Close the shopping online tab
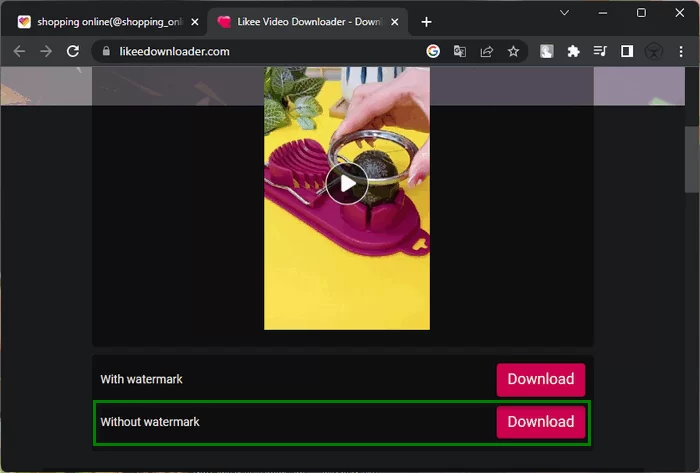Screen dimensions: 700x473 click(x=194, y=22)
